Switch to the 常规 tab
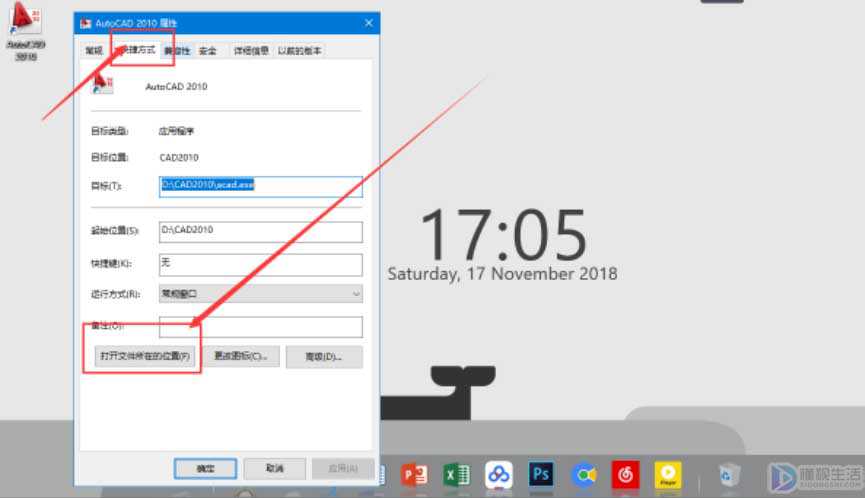865x498 pixels. pos(94,51)
